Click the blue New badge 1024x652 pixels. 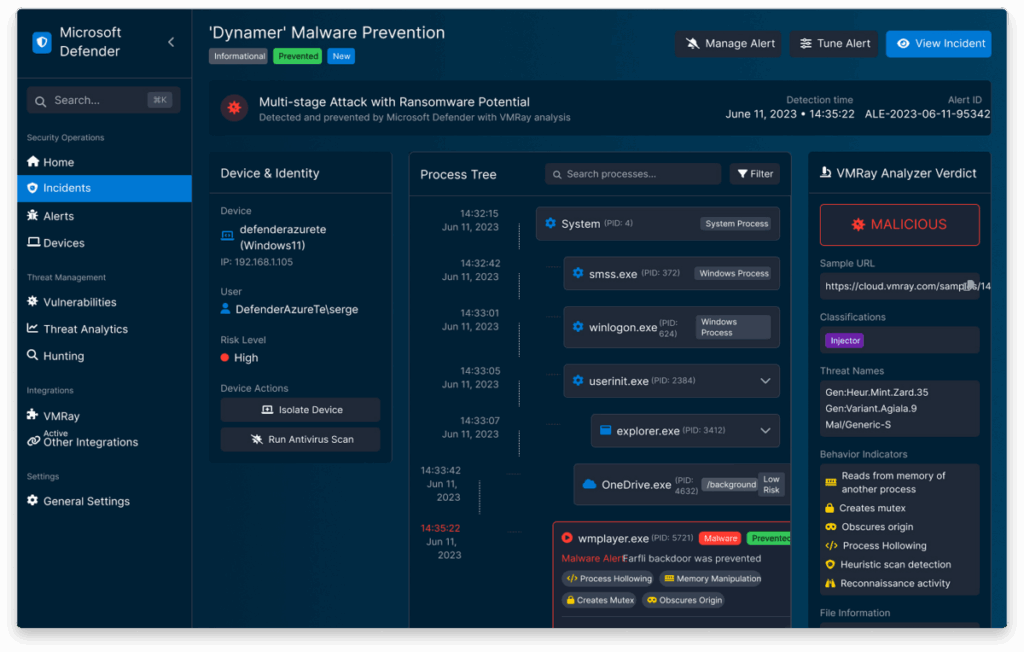[x=341, y=56]
